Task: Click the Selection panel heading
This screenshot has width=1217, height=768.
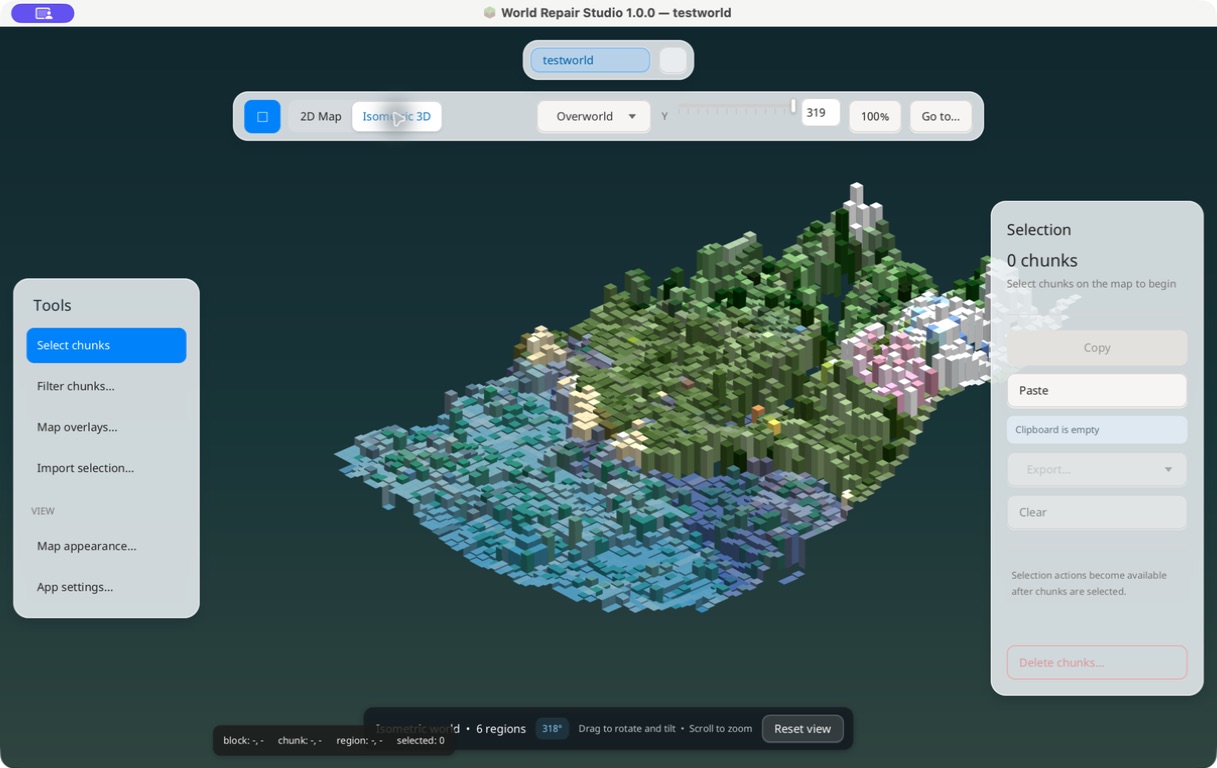Action: point(1039,229)
